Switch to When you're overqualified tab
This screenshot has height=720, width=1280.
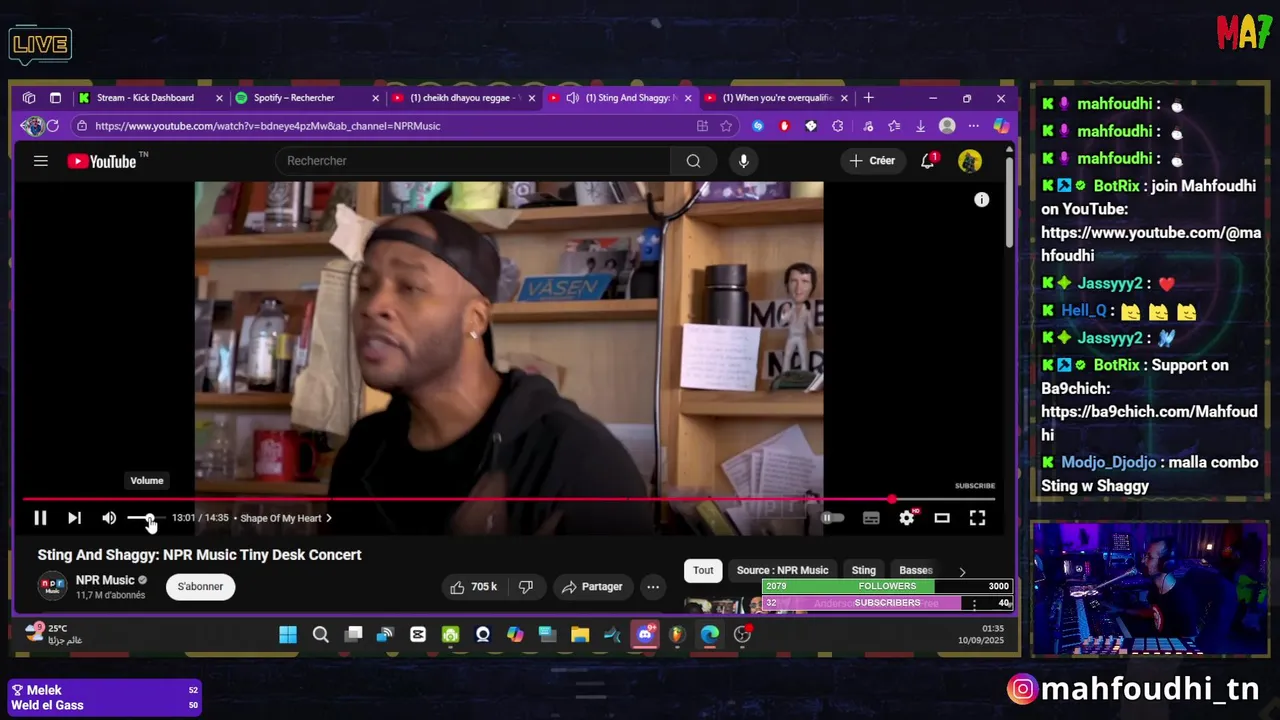click(778, 98)
